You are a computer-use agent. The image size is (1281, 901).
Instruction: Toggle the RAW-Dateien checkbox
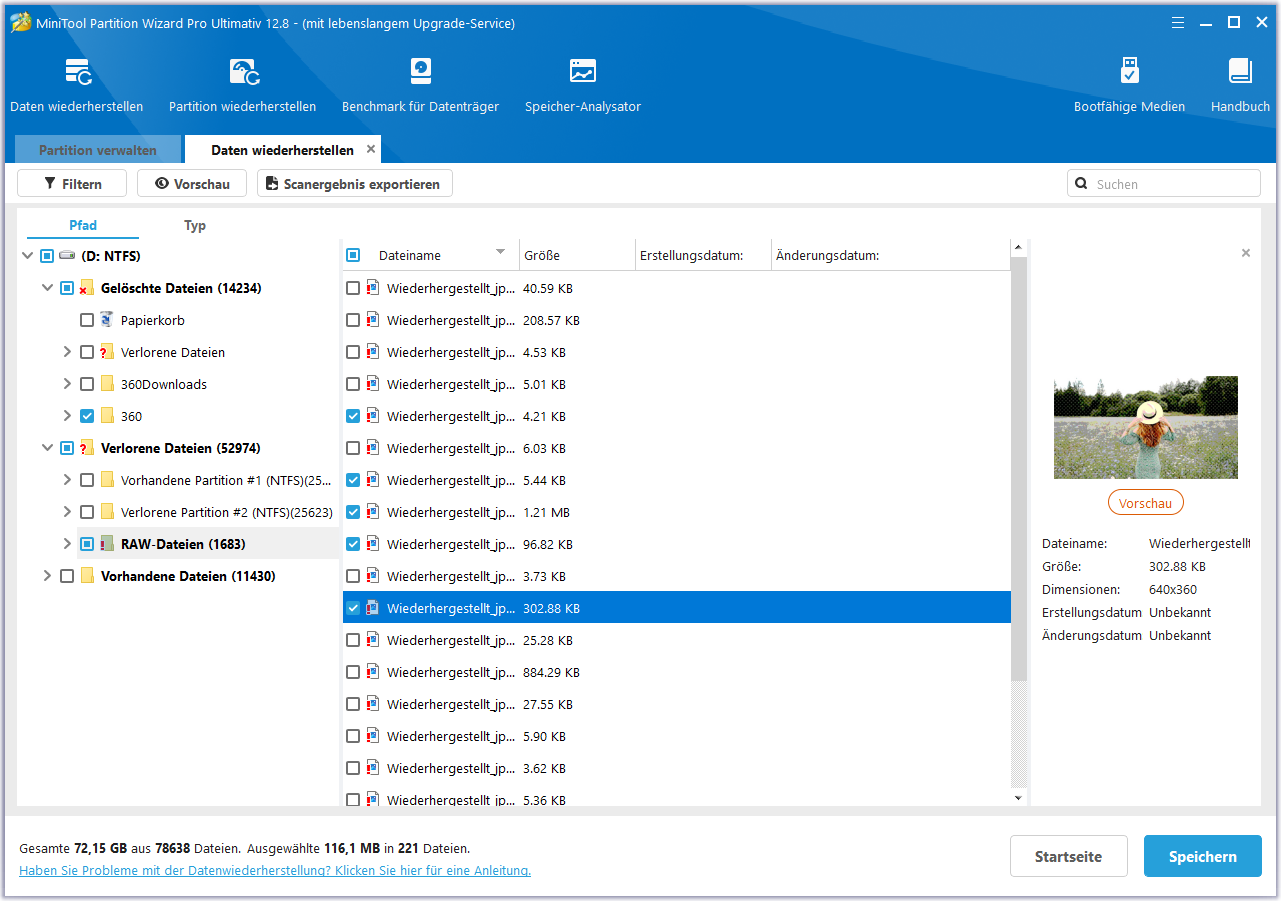(x=87, y=544)
